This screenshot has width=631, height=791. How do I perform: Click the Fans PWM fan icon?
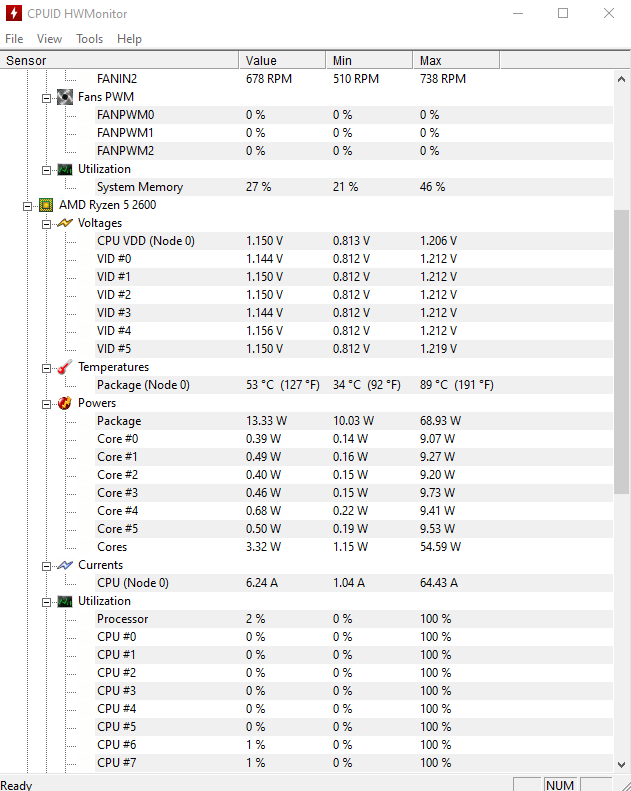(x=64, y=97)
